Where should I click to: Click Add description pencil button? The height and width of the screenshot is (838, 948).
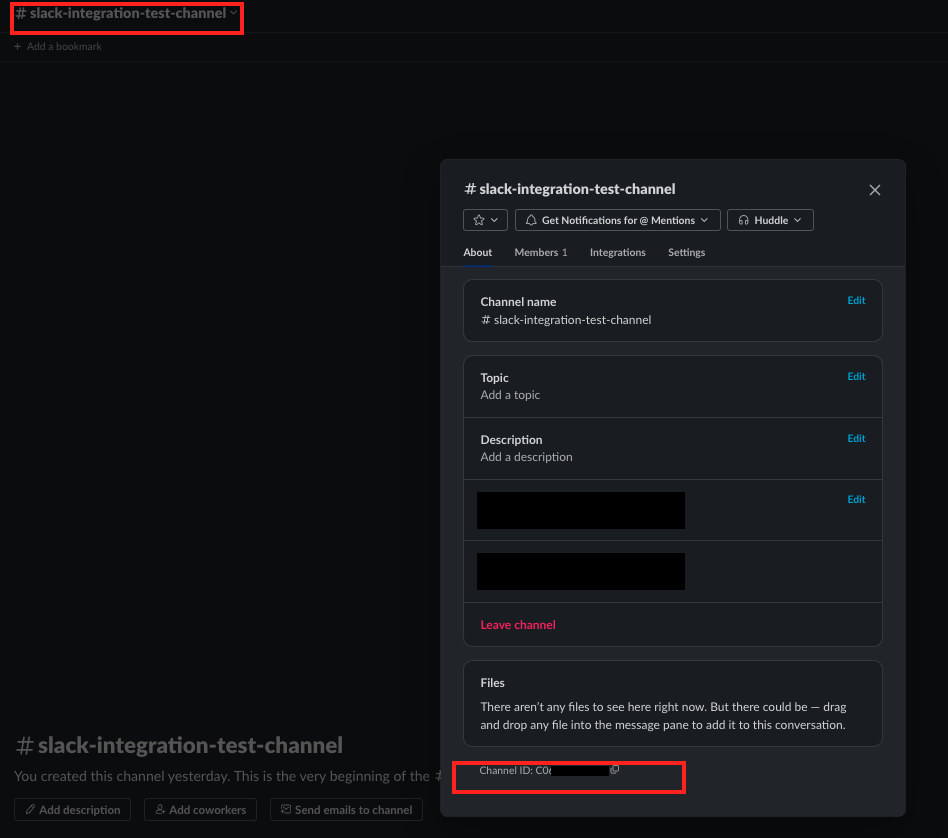(73, 810)
